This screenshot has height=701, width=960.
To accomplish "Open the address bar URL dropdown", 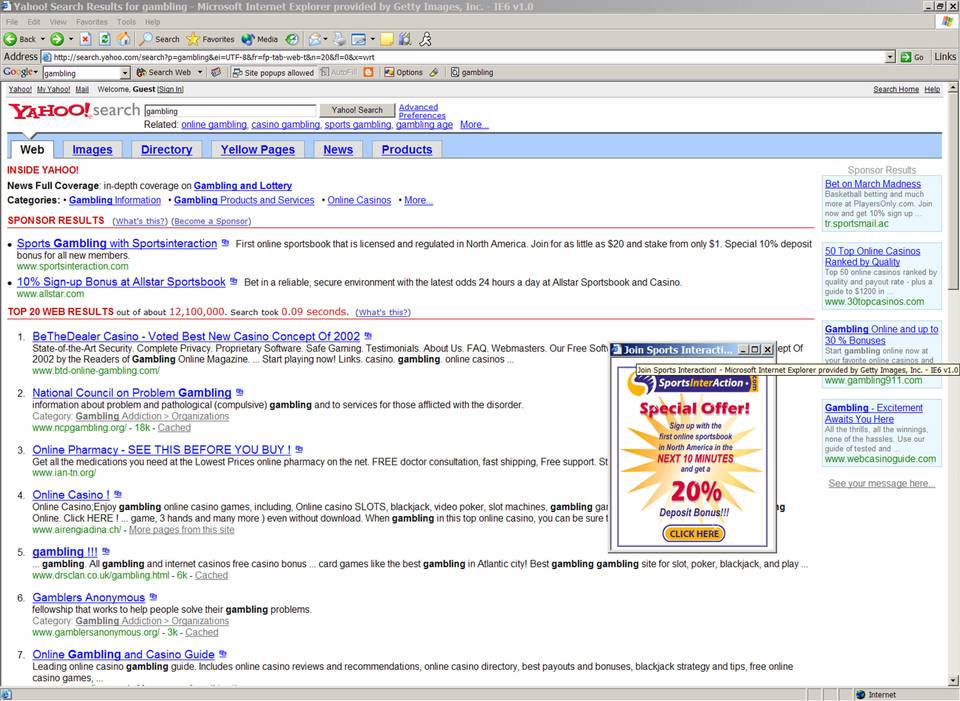I will coord(890,57).
